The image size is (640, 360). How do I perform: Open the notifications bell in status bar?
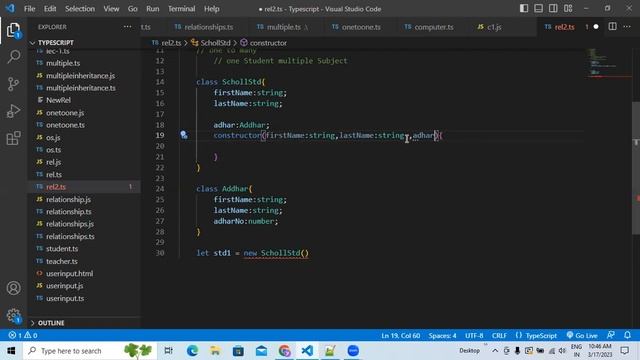point(627,335)
